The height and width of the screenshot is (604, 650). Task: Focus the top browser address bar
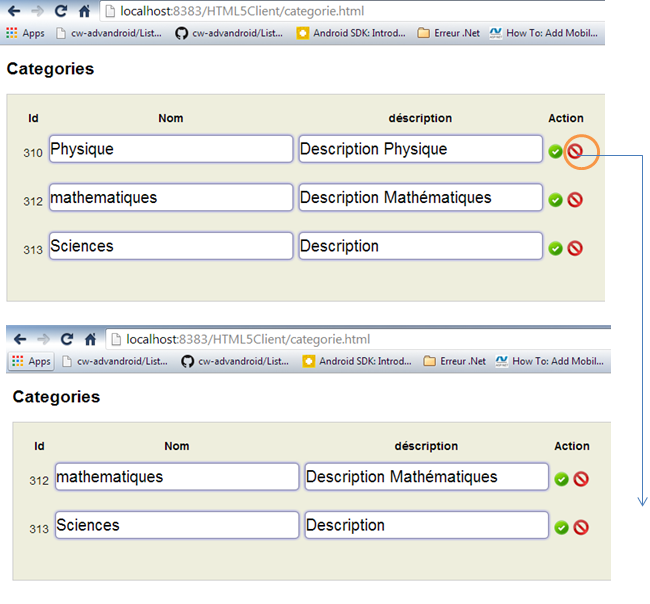(x=352, y=11)
